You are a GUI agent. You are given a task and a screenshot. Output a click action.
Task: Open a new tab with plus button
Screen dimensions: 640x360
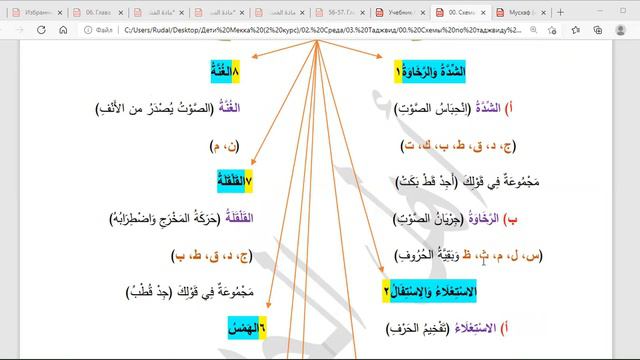tap(560, 13)
